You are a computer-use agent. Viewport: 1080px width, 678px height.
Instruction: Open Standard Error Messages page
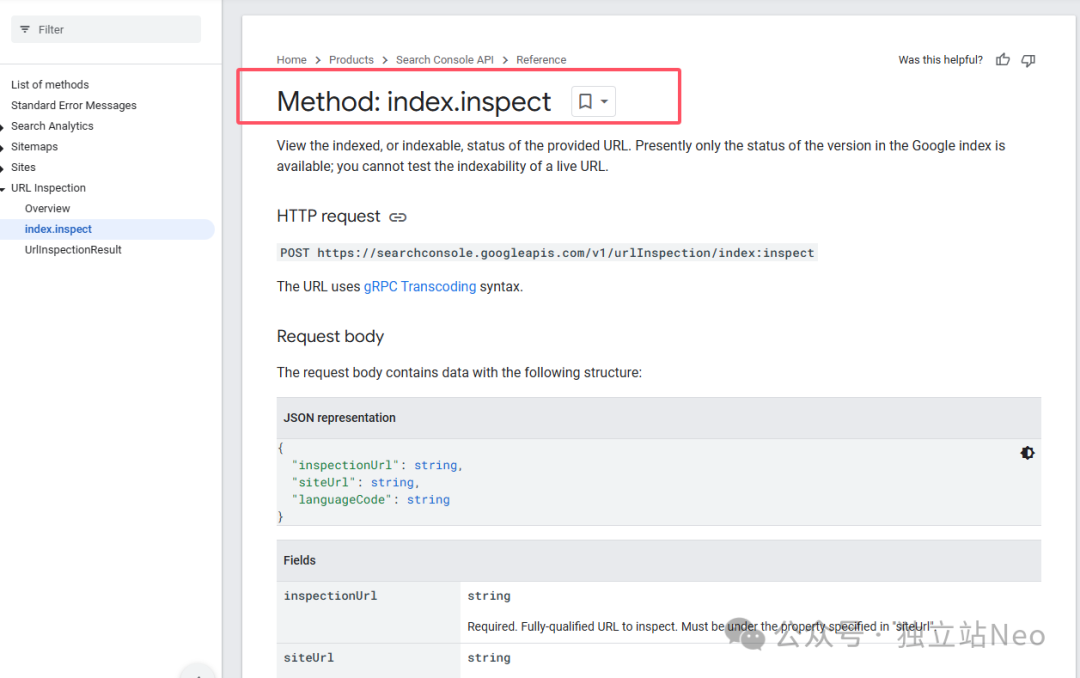click(74, 105)
